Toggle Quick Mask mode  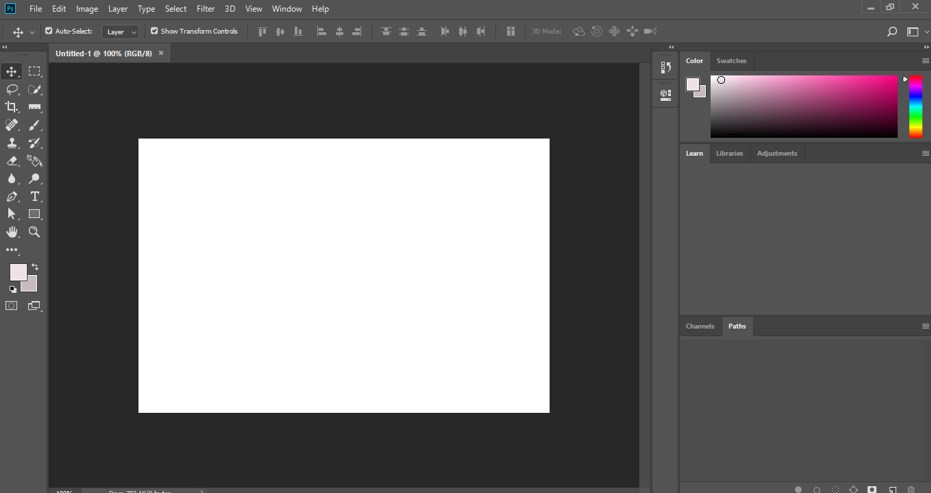tap(12, 306)
